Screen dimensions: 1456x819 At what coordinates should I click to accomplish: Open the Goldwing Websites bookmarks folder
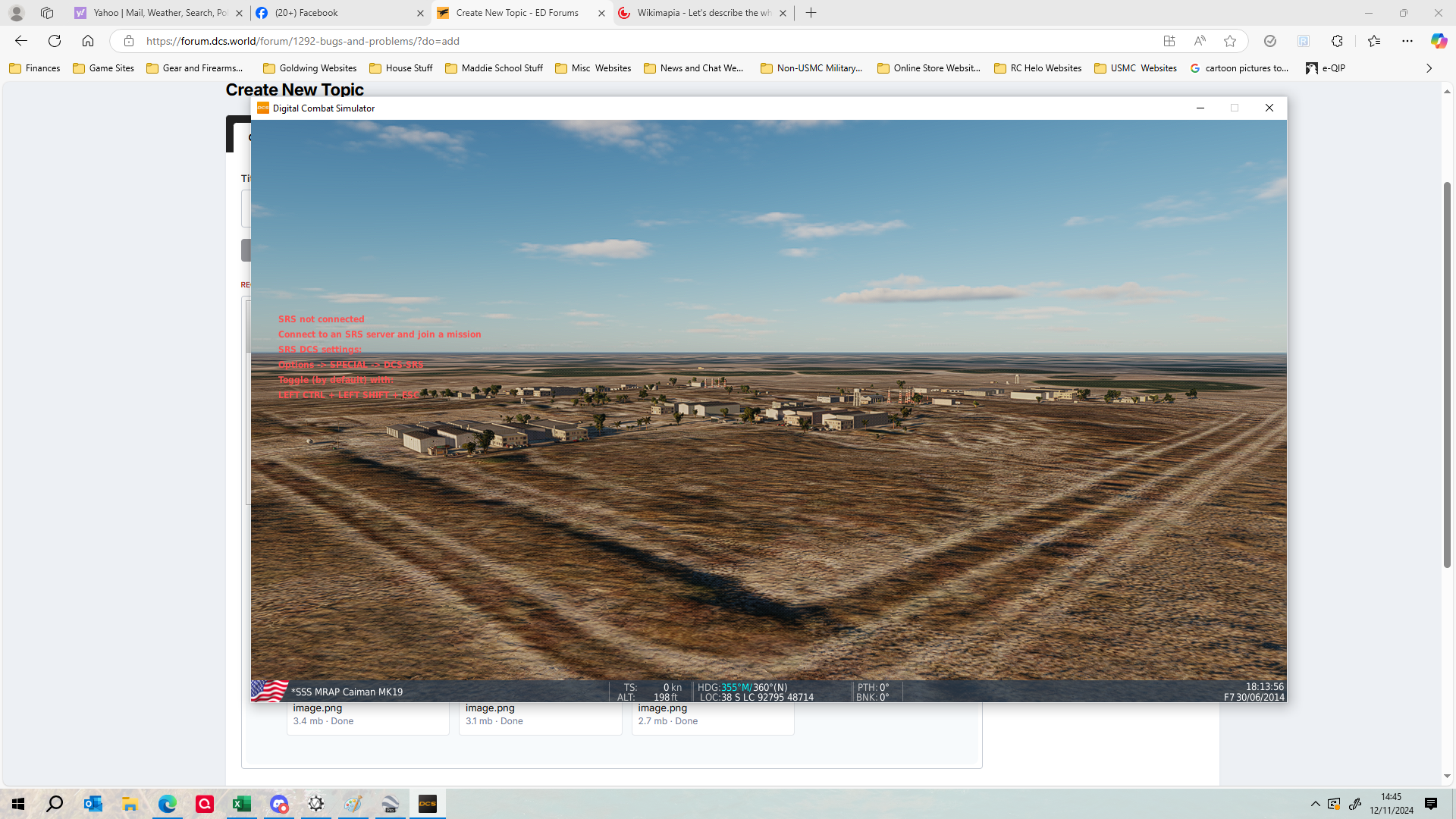coord(310,68)
